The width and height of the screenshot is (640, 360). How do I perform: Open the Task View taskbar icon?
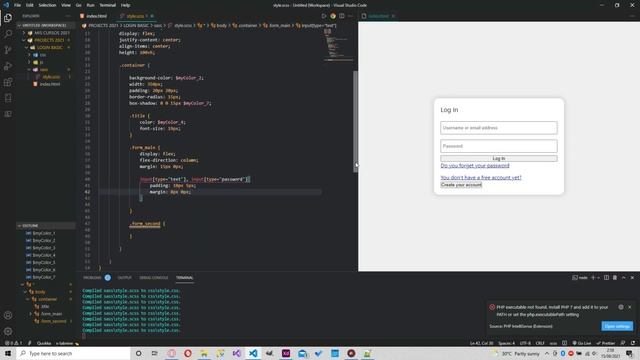pos(155,353)
